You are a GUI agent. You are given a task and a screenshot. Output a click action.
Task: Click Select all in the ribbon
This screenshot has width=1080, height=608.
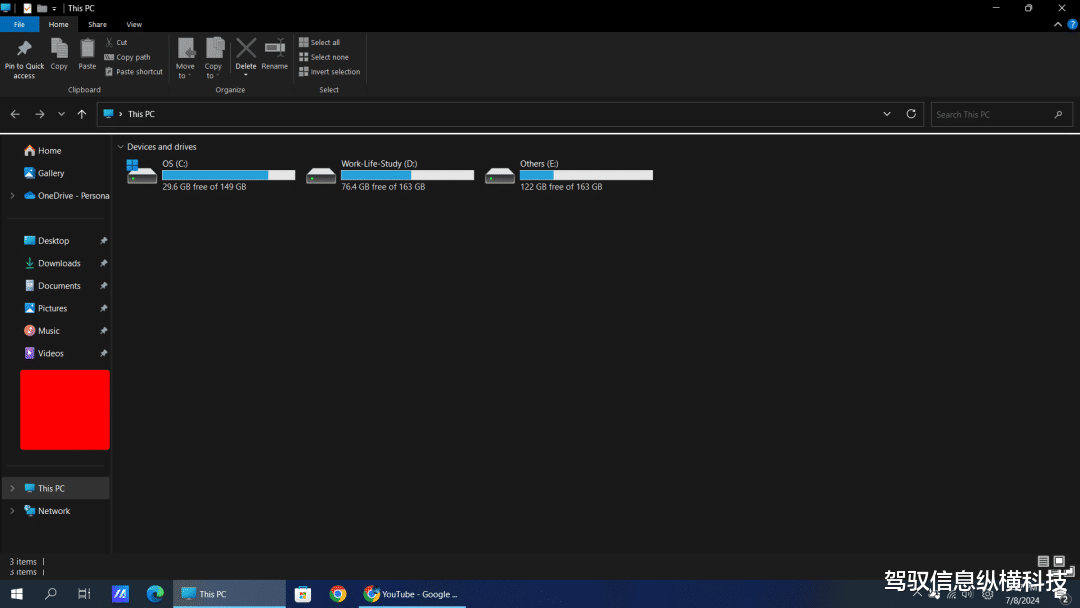coord(320,43)
